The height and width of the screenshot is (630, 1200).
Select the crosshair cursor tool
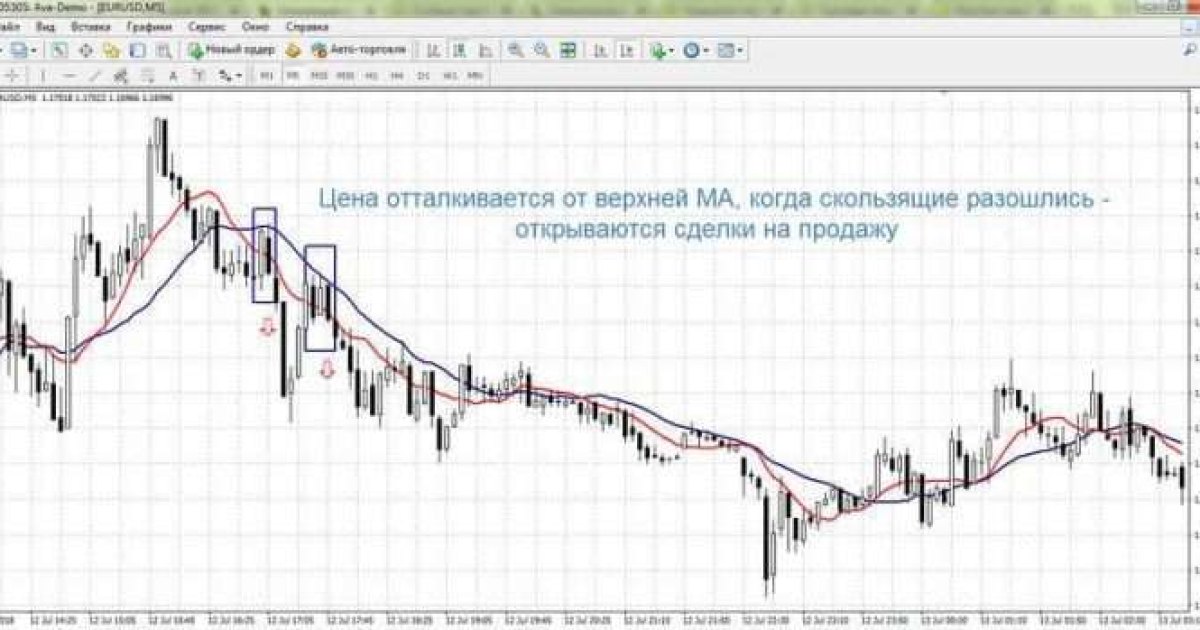click(x=13, y=76)
